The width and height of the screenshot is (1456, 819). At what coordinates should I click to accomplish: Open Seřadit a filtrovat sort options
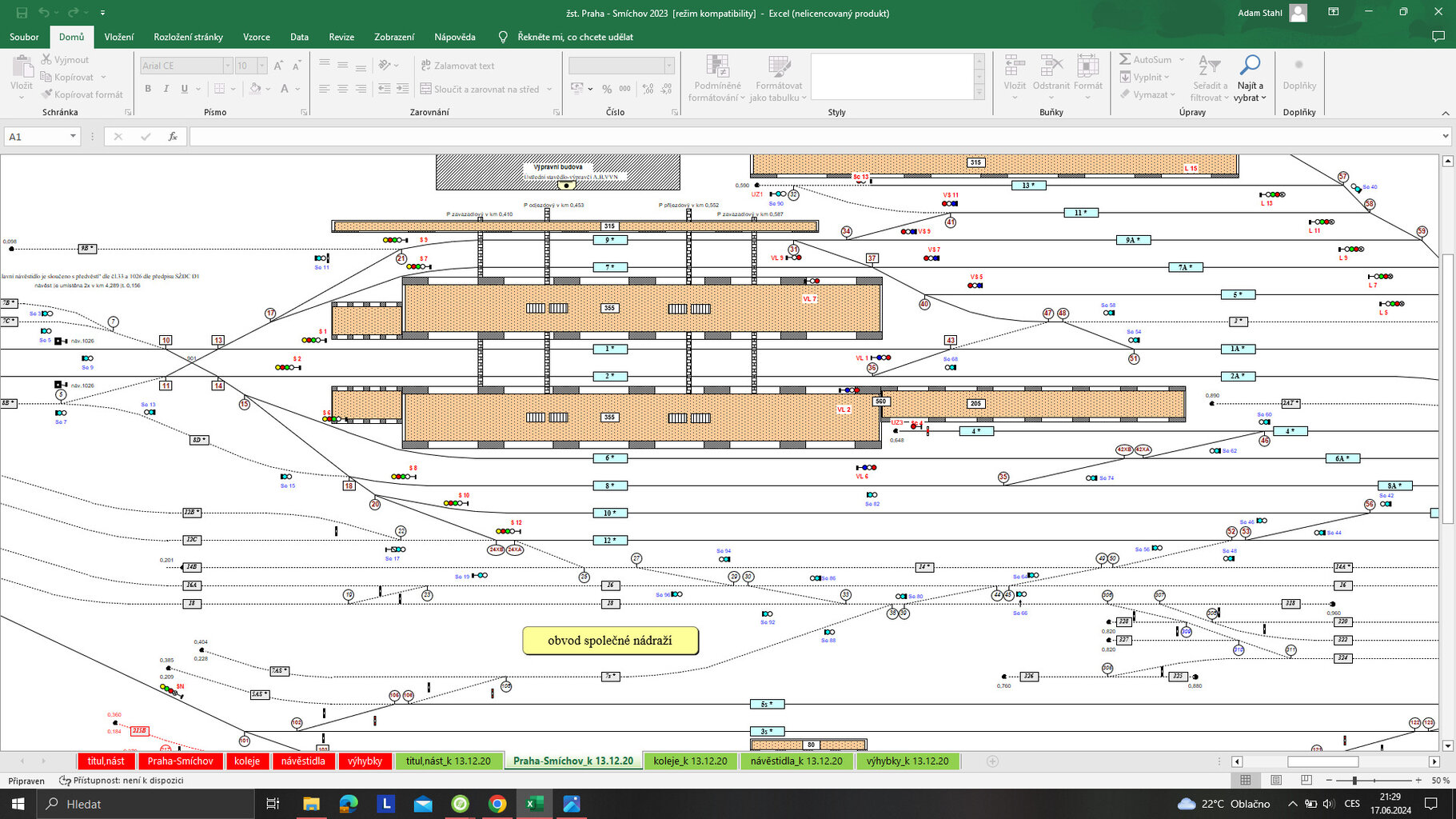[1211, 78]
